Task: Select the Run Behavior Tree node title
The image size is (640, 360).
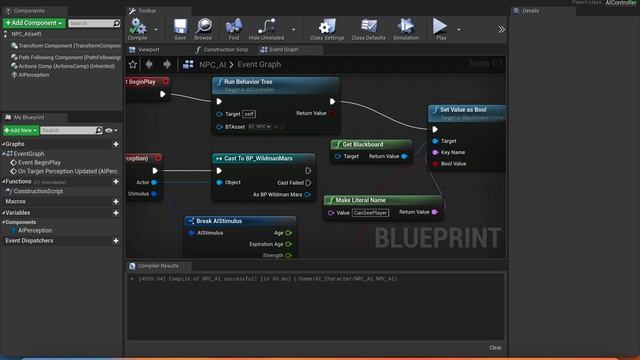Action: coord(248,82)
